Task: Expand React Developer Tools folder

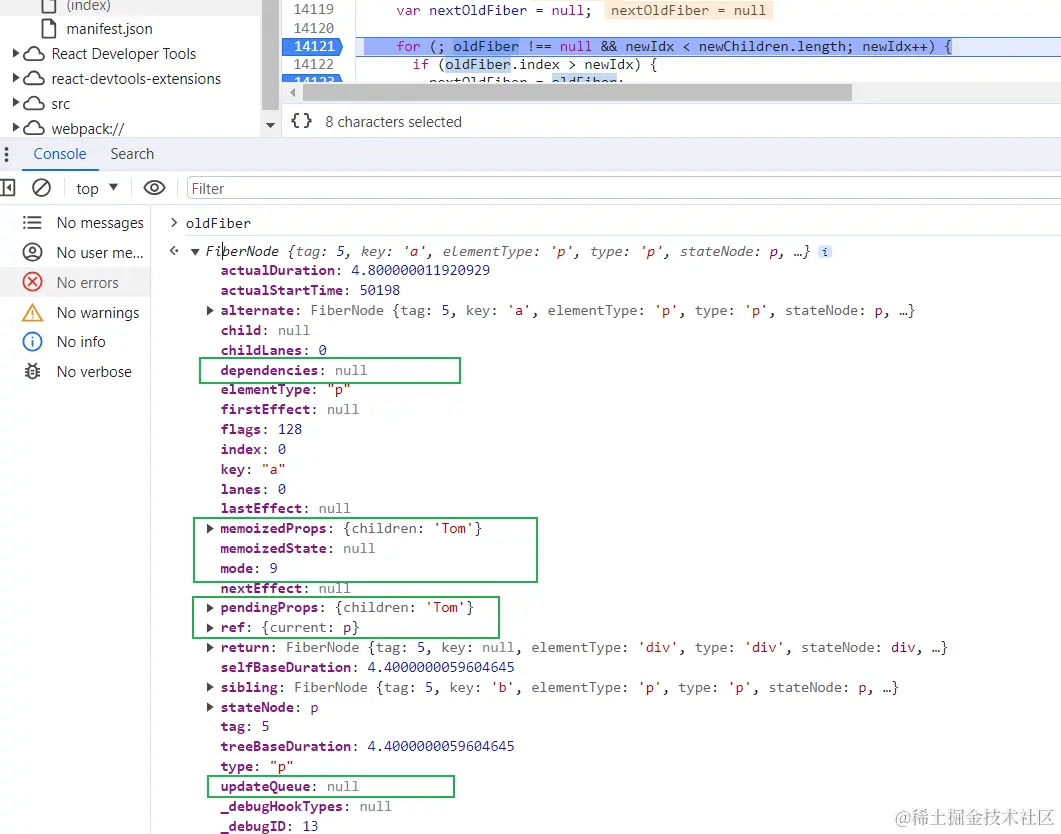Action: 16,53
